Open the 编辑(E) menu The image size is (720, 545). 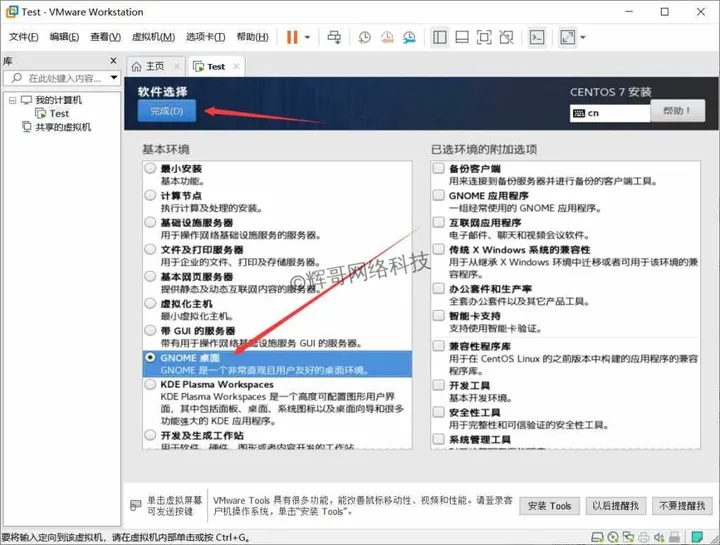[64, 37]
